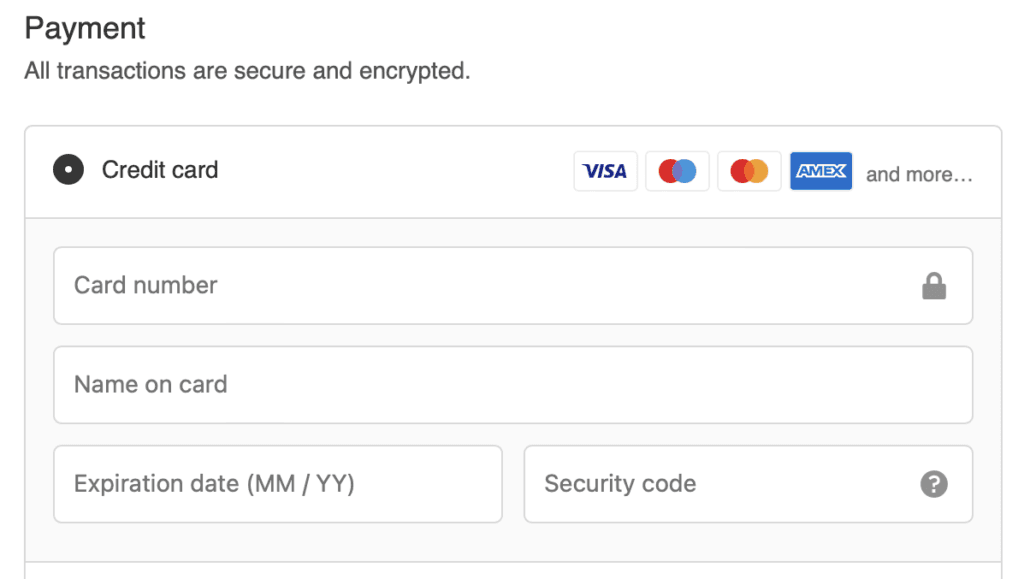The image size is (1024, 579).
Task: Select the AMEX card icon
Action: tap(821, 170)
